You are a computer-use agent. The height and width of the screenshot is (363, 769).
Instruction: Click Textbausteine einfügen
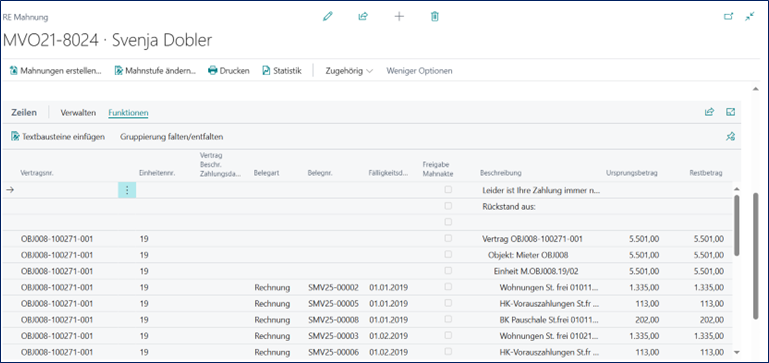[58, 137]
